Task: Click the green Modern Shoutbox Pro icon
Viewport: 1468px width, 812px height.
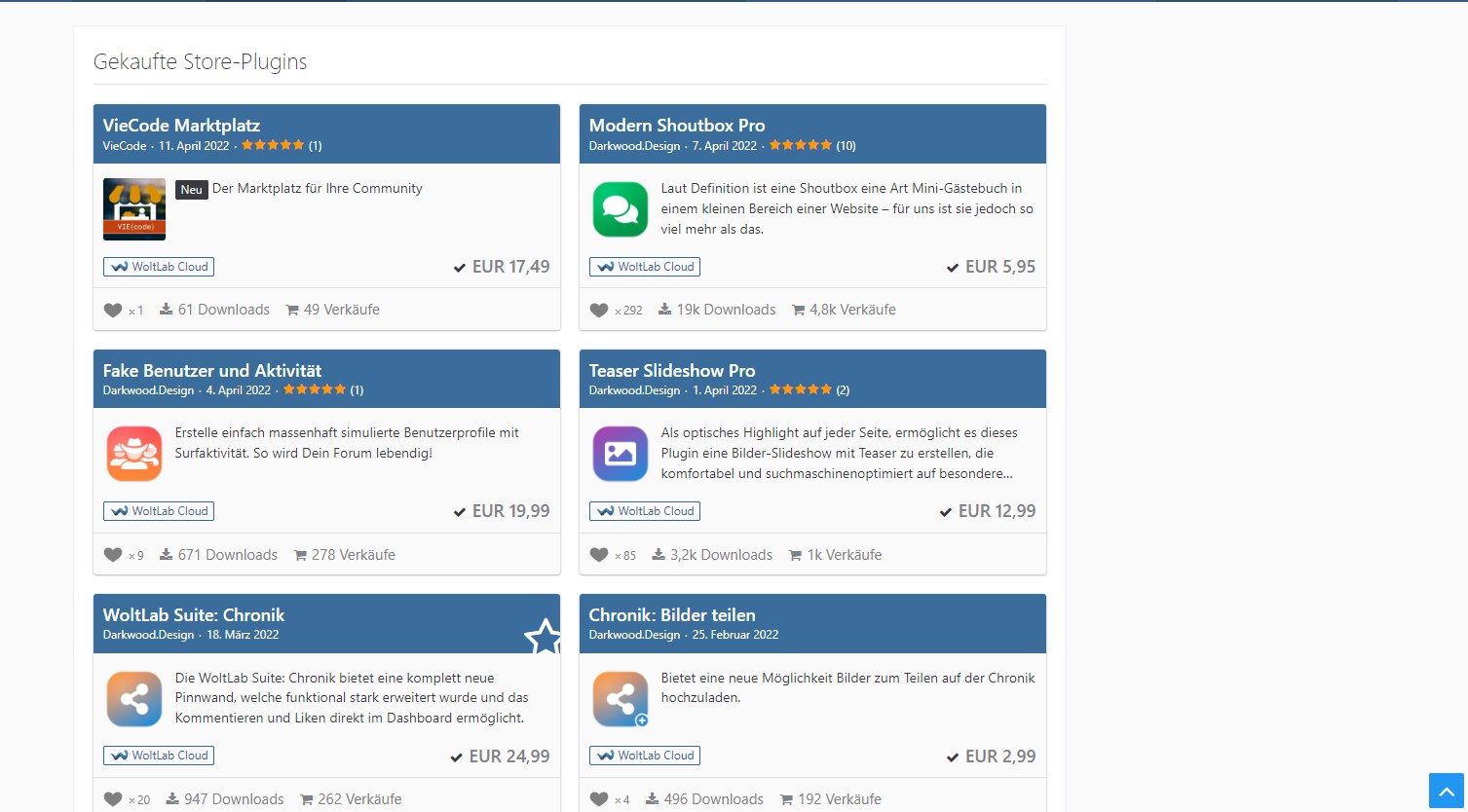Action: pyautogui.click(x=621, y=209)
